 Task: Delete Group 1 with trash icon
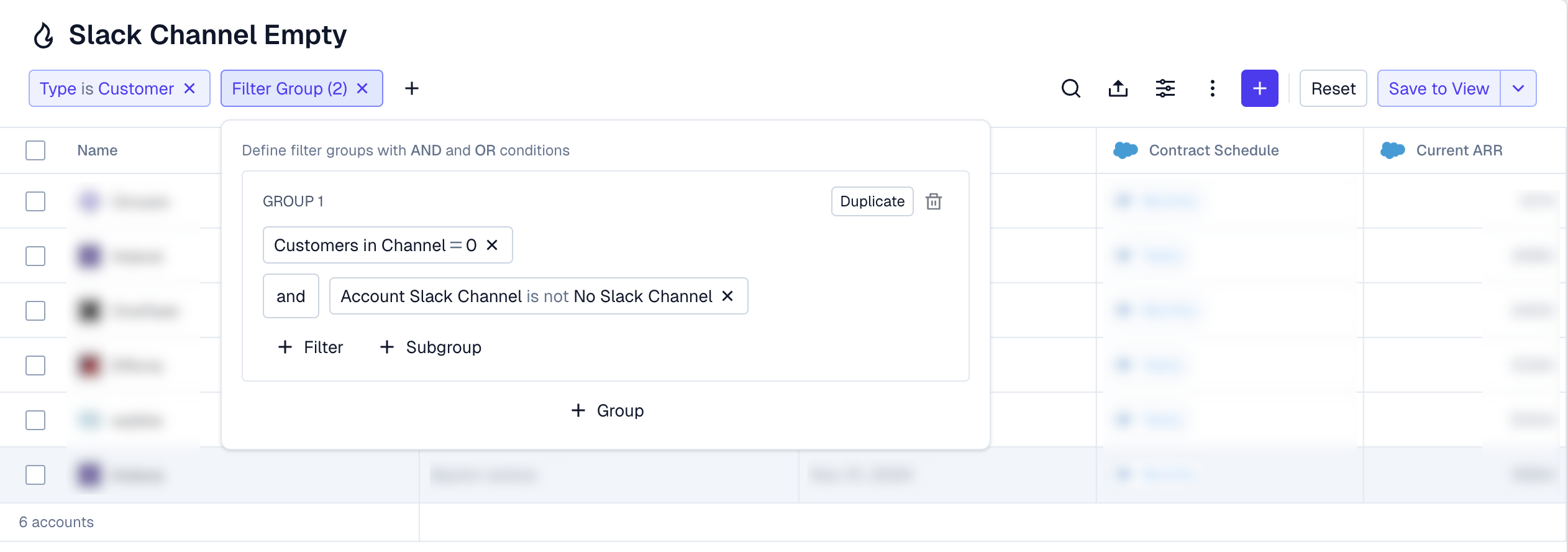tap(933, 201)
